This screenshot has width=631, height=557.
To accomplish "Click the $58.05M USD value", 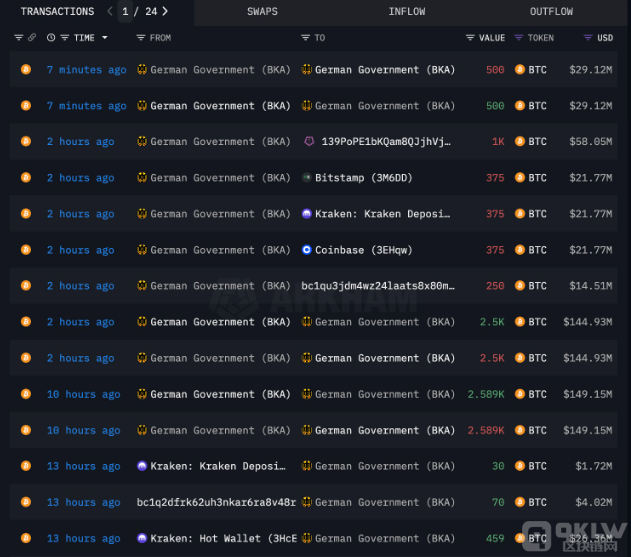I will (591, 142).
